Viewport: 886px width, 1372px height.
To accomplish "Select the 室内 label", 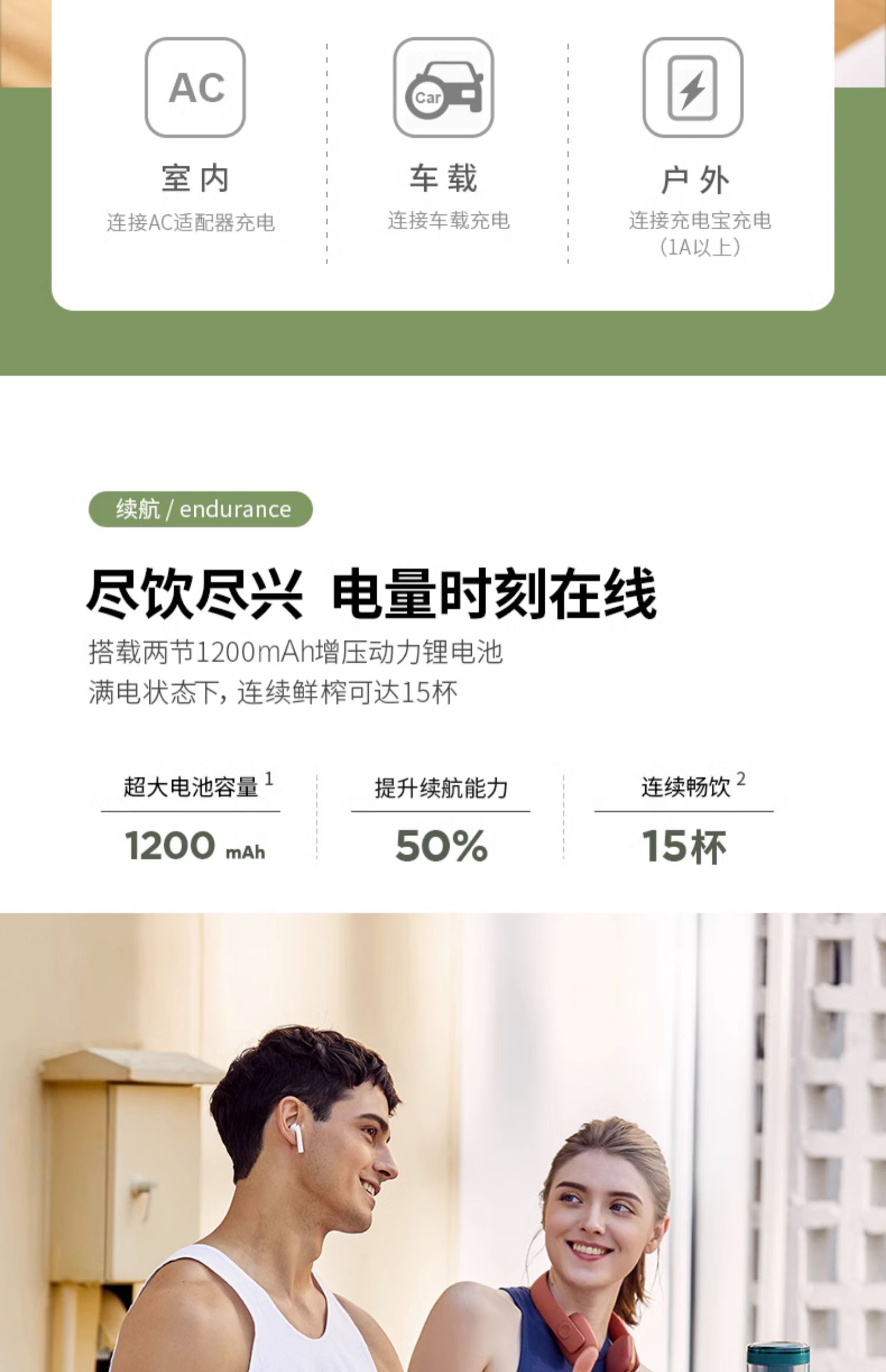I will point(195,178).
